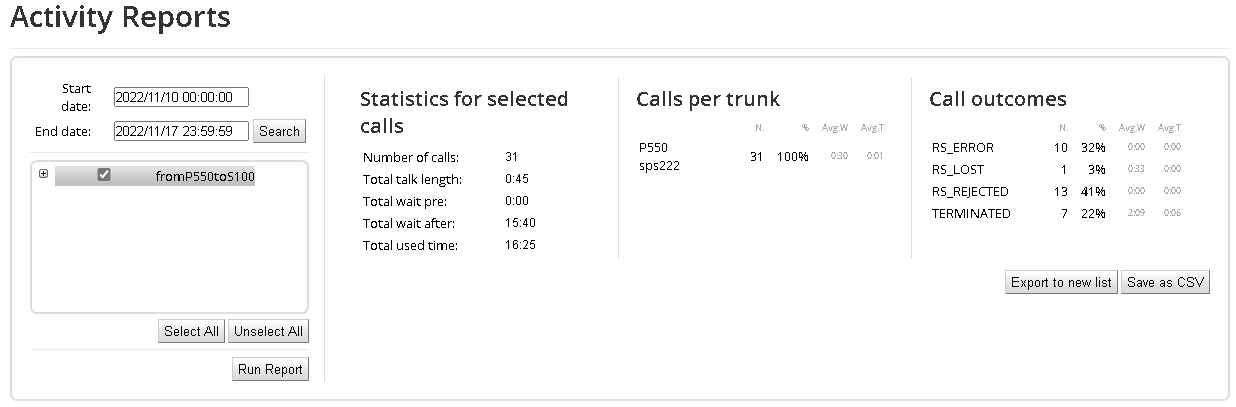Export results with Export to new list
Viewport: 1236px width, 407px height.
[x=1061, y=283]
